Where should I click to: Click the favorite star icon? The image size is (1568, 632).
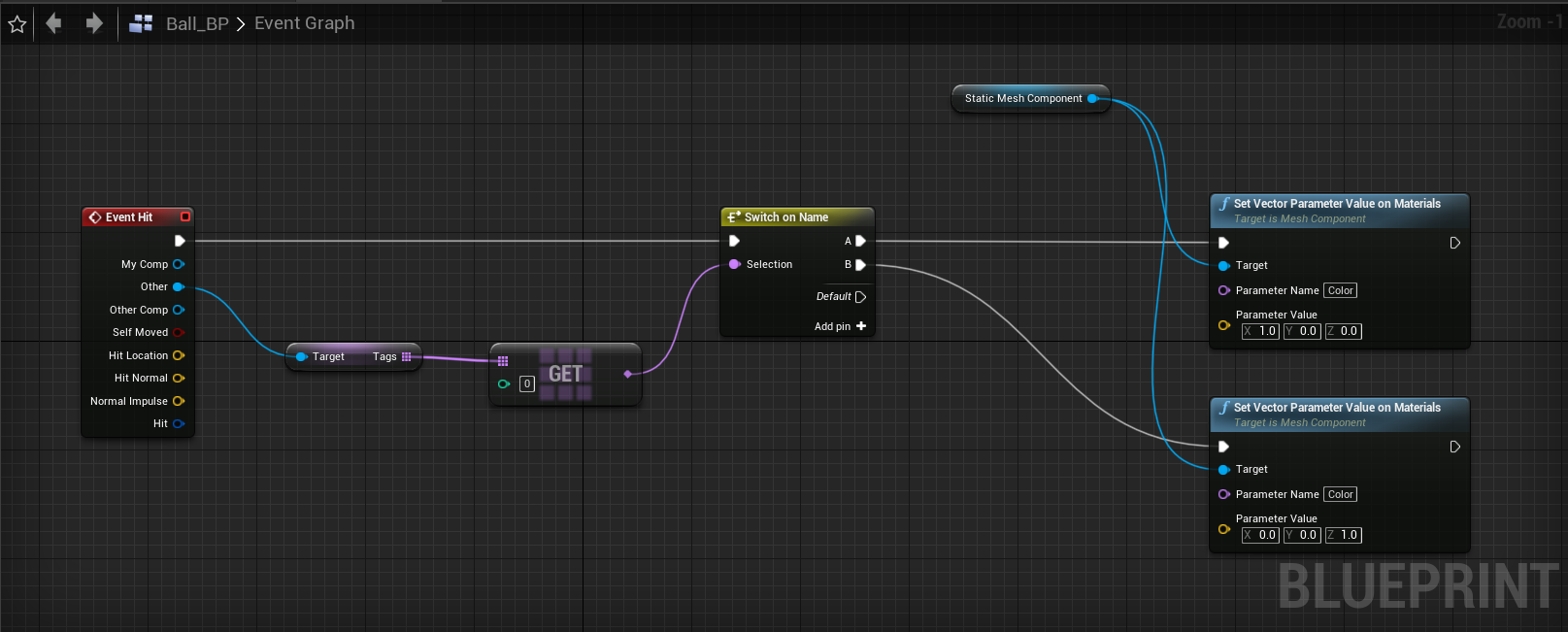pos(17,24)
